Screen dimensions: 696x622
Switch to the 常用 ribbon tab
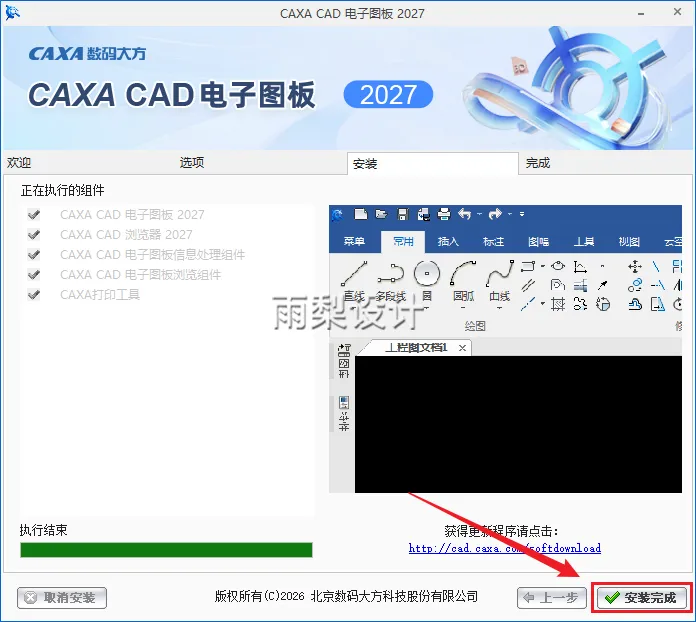(x=403, y=242)
